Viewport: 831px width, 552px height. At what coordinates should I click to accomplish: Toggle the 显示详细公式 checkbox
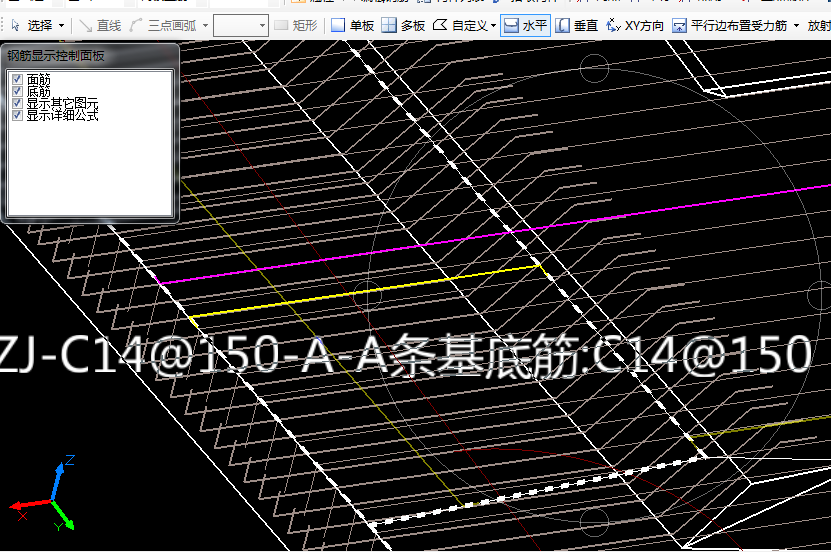17,115
